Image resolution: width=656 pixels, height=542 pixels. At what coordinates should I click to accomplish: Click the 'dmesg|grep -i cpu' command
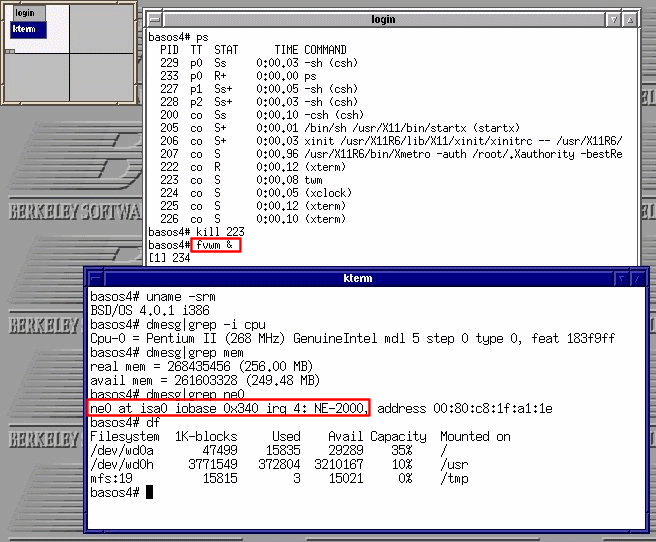pos(205,325)
